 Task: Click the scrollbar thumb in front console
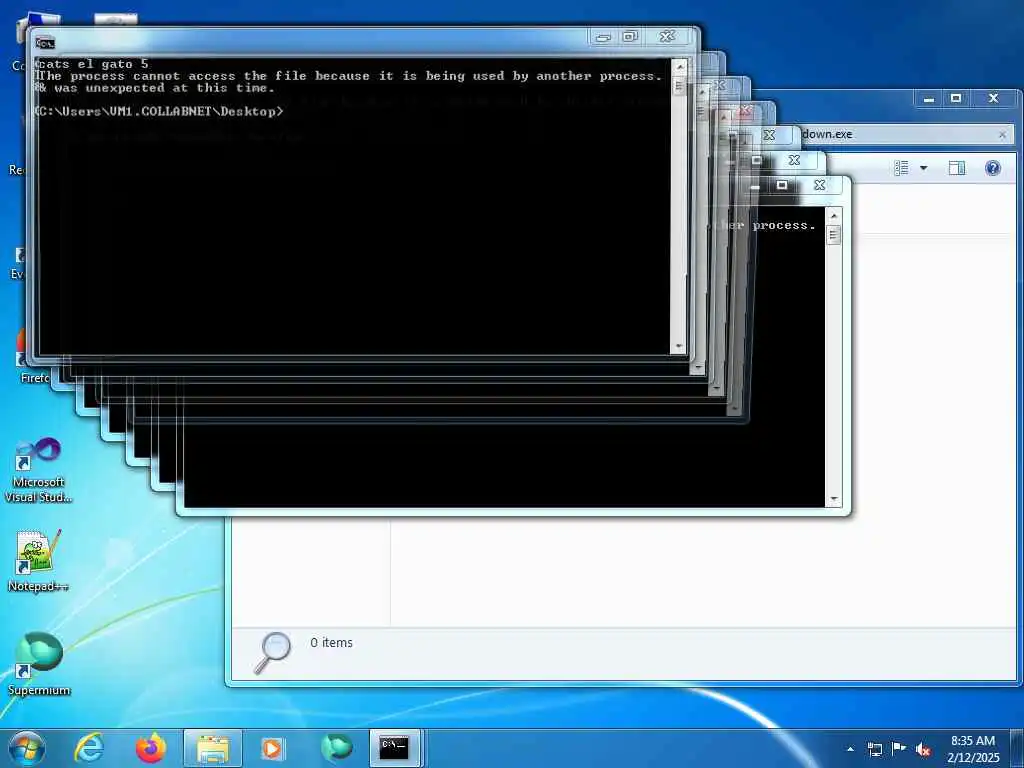[679, 86]
